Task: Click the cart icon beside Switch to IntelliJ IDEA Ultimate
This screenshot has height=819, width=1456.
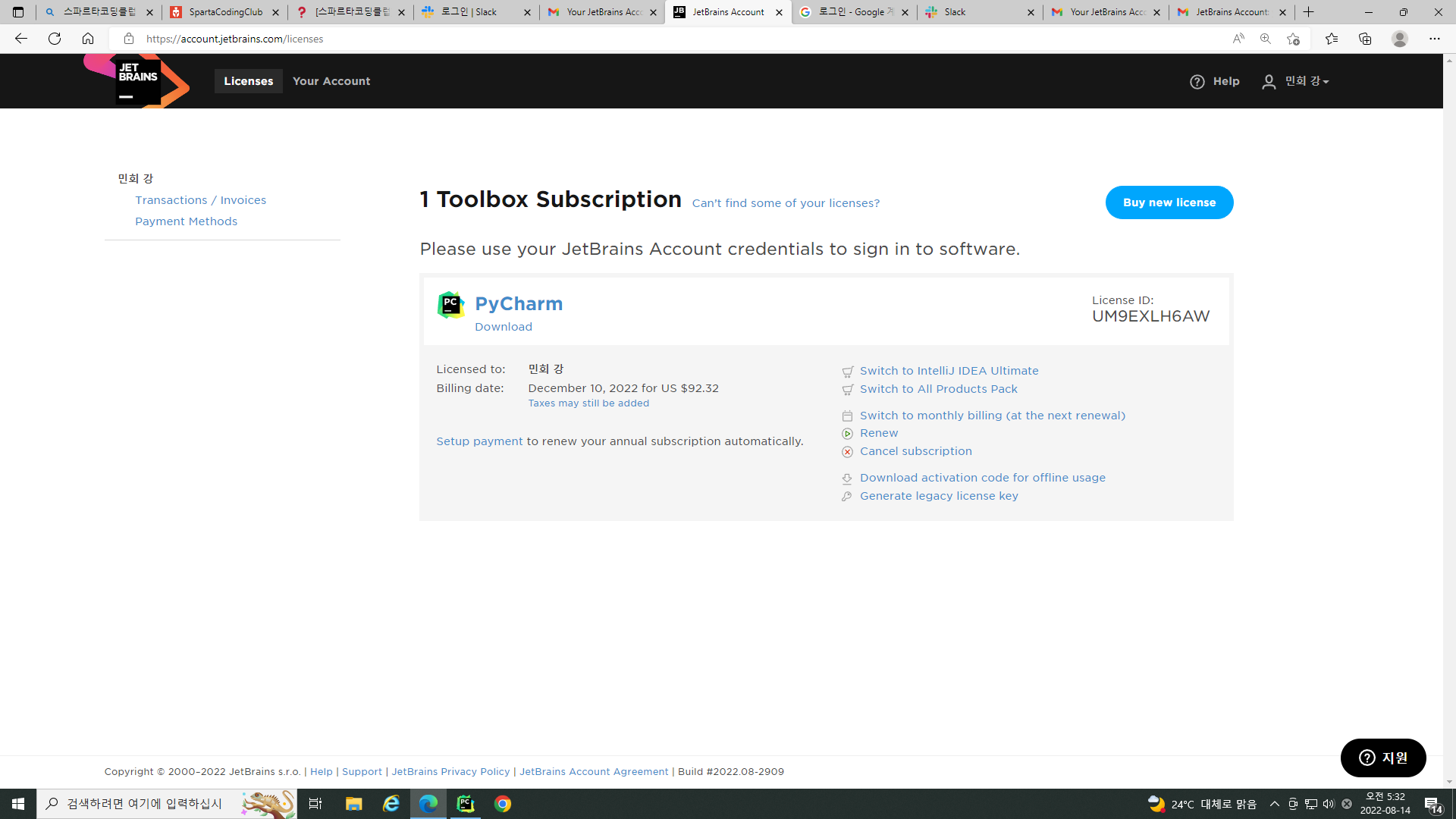Action: (848, 372)
